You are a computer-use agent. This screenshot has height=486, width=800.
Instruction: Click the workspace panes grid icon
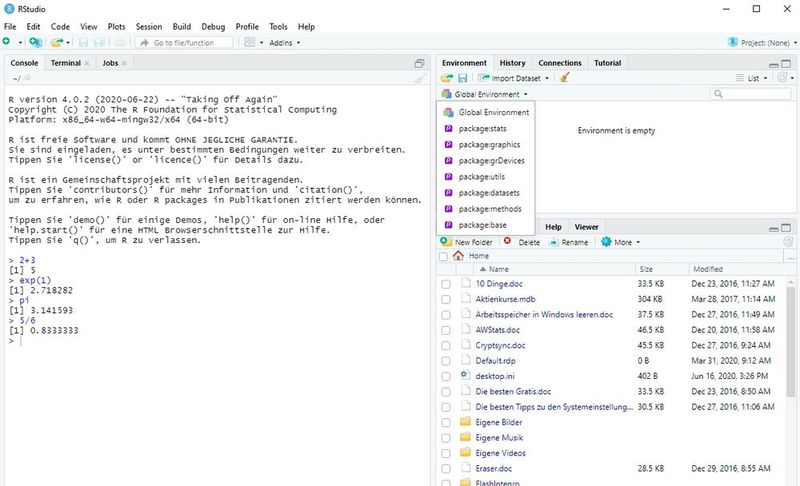[249, 42]
